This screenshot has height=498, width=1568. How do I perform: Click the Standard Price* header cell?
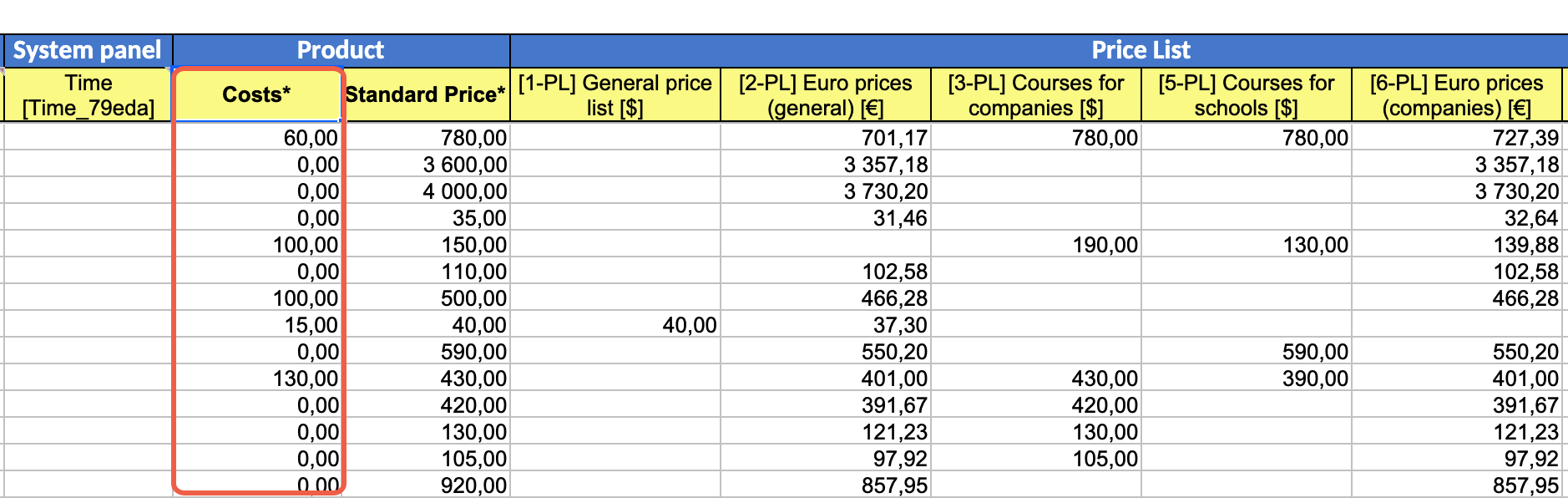[426, 94]
